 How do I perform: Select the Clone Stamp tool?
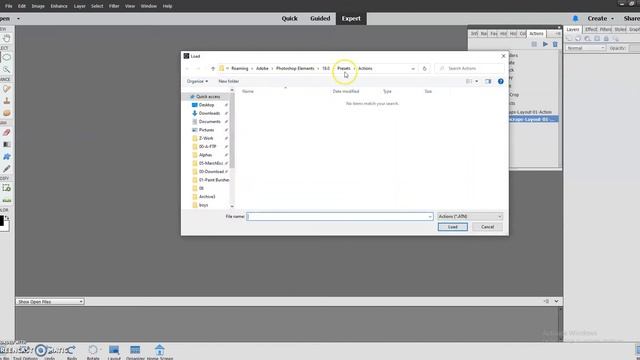point(7,101)
